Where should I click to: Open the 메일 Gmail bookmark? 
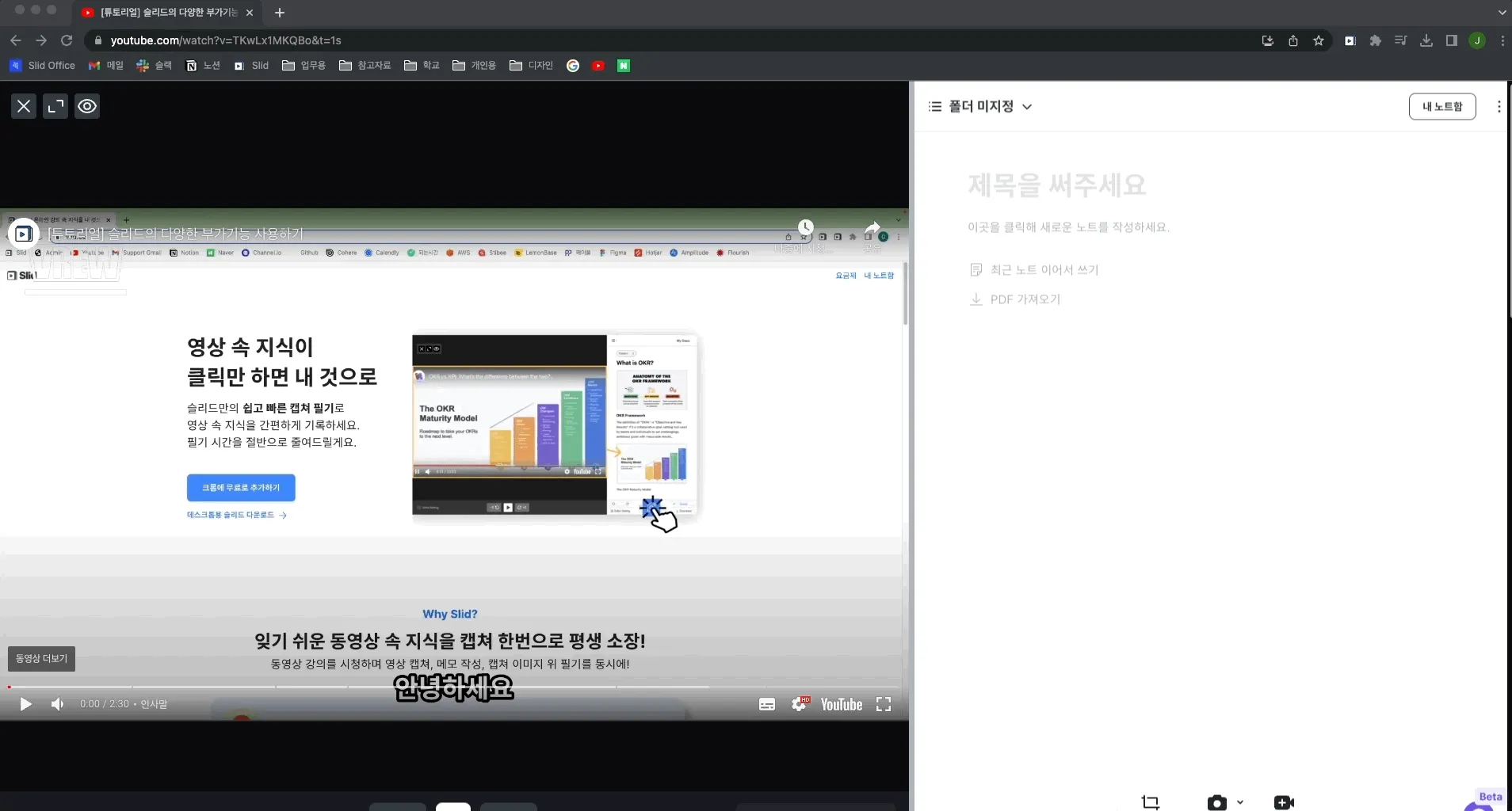[x=106, y=66]
